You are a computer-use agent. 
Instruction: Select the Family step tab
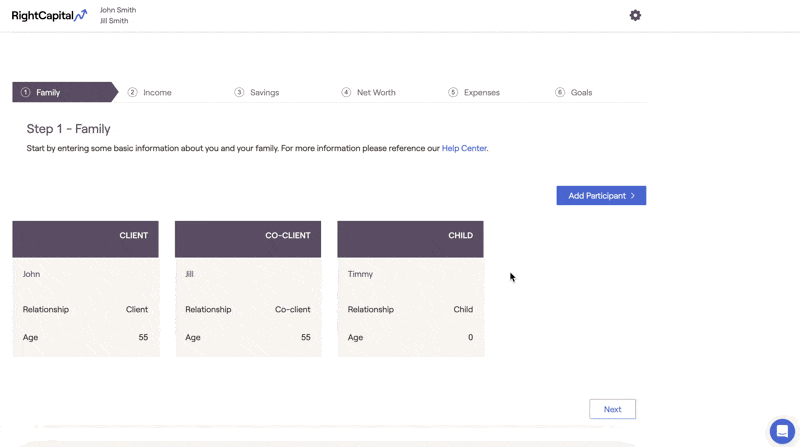click(48, 92)
